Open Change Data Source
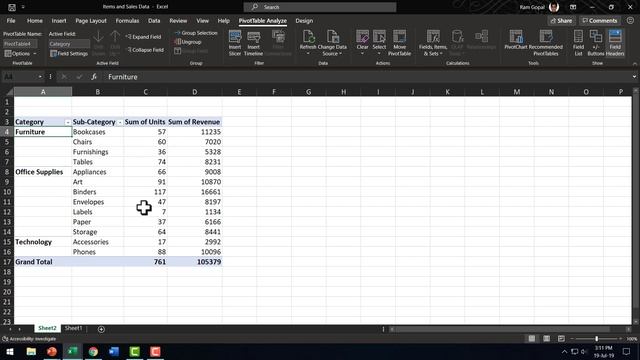 [332, 42]
